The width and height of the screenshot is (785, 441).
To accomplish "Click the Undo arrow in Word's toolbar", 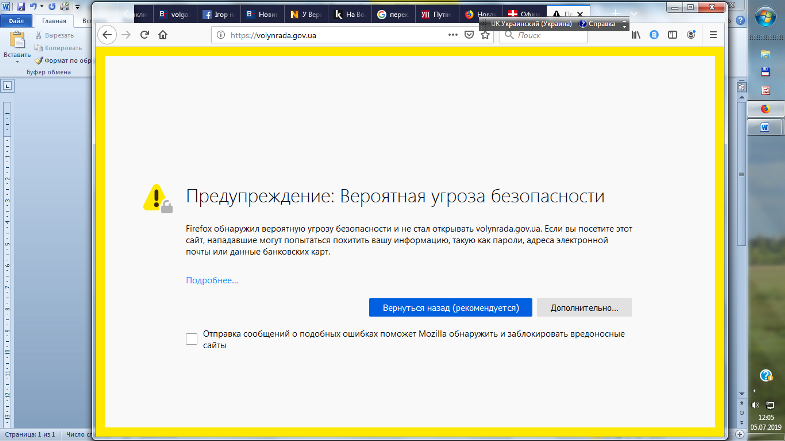I will point(33,6).
